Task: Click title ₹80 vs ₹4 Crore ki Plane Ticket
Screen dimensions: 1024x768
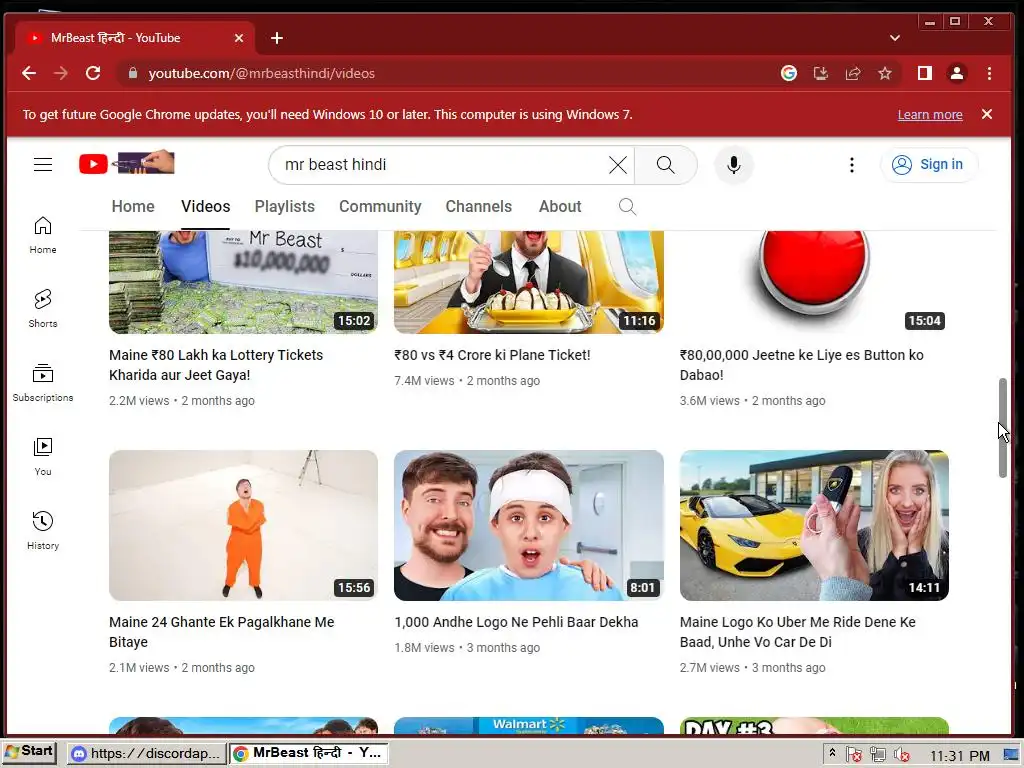Action: coord(492,355)
